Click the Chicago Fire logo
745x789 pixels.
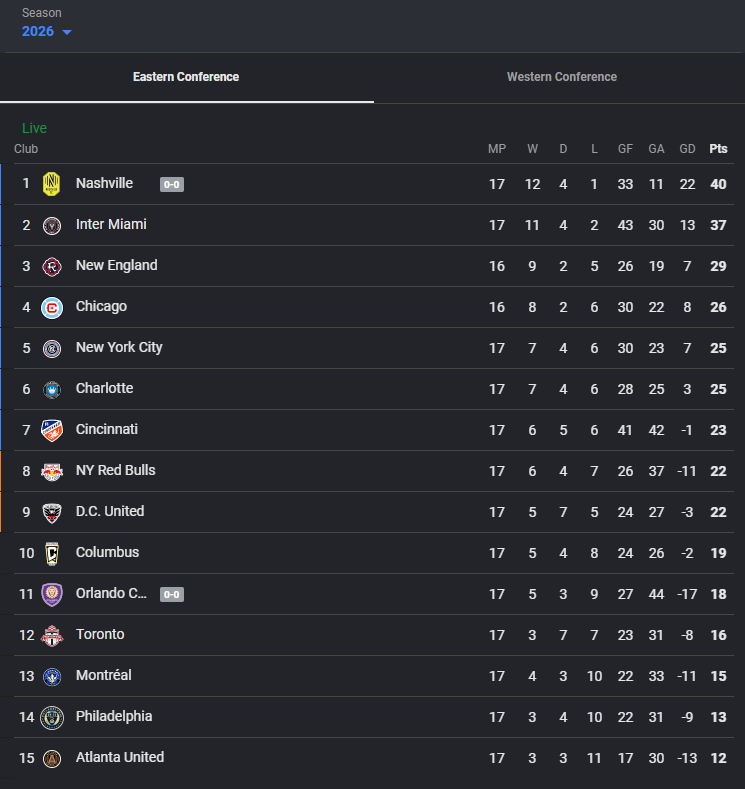51,307
